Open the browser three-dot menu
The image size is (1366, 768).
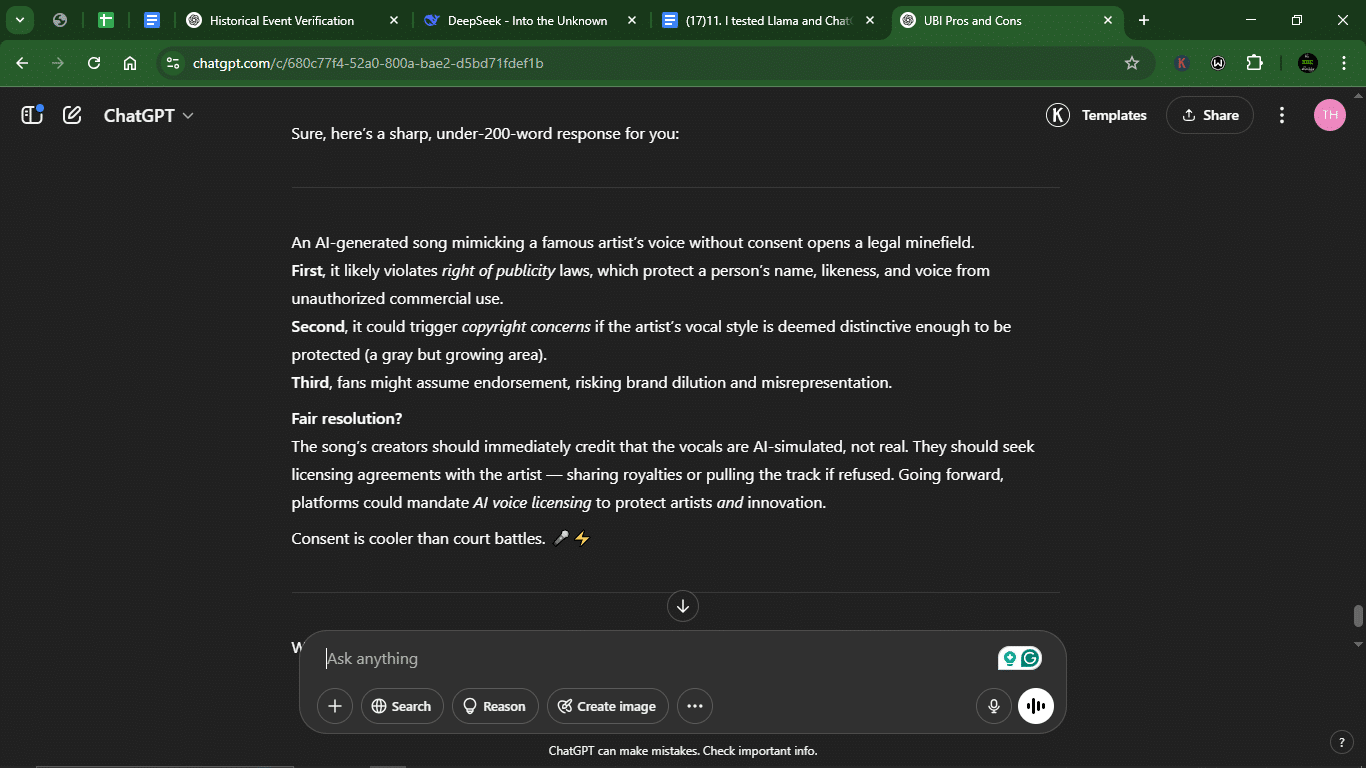pos(1343,63)
